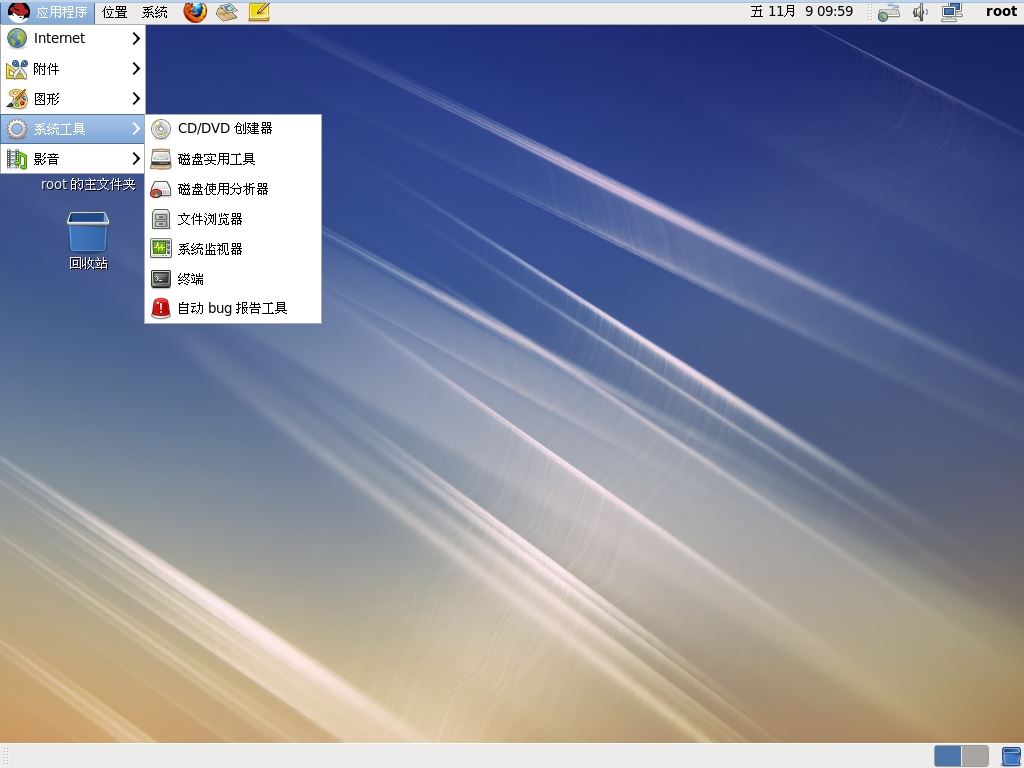Launch Firefox from the top panel
Viewport: 1024px width, 768px height.
(195, 12)
